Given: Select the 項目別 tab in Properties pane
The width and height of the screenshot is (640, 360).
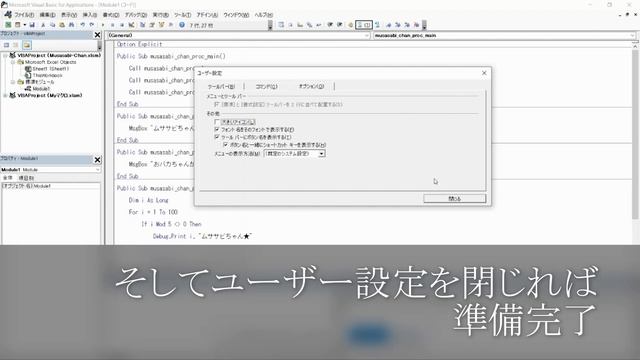Looking at the screenshot, I should pyautogui.click(x=26, y=178).
